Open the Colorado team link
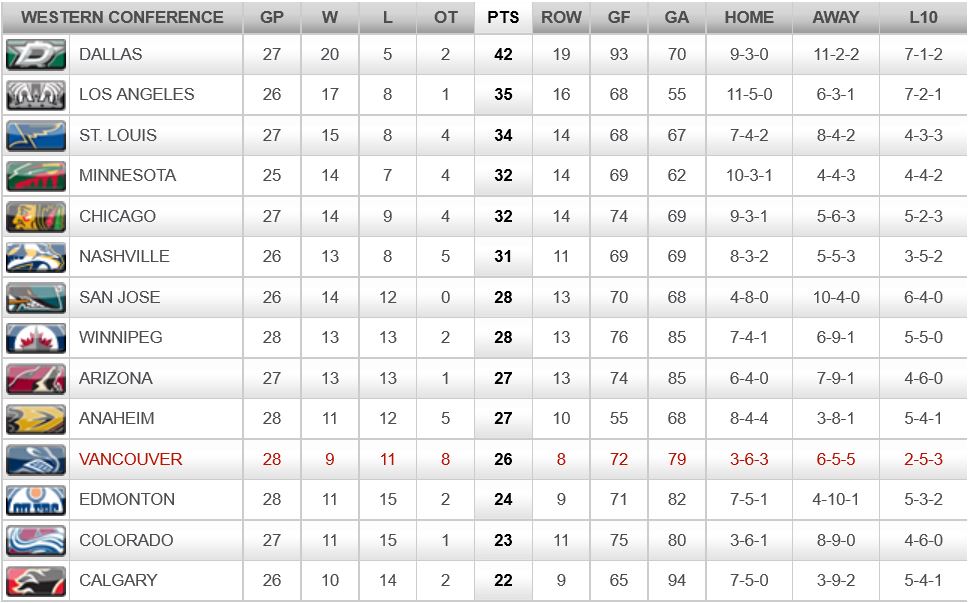Screen dimensions: 968x603 (x=126, y=541)
